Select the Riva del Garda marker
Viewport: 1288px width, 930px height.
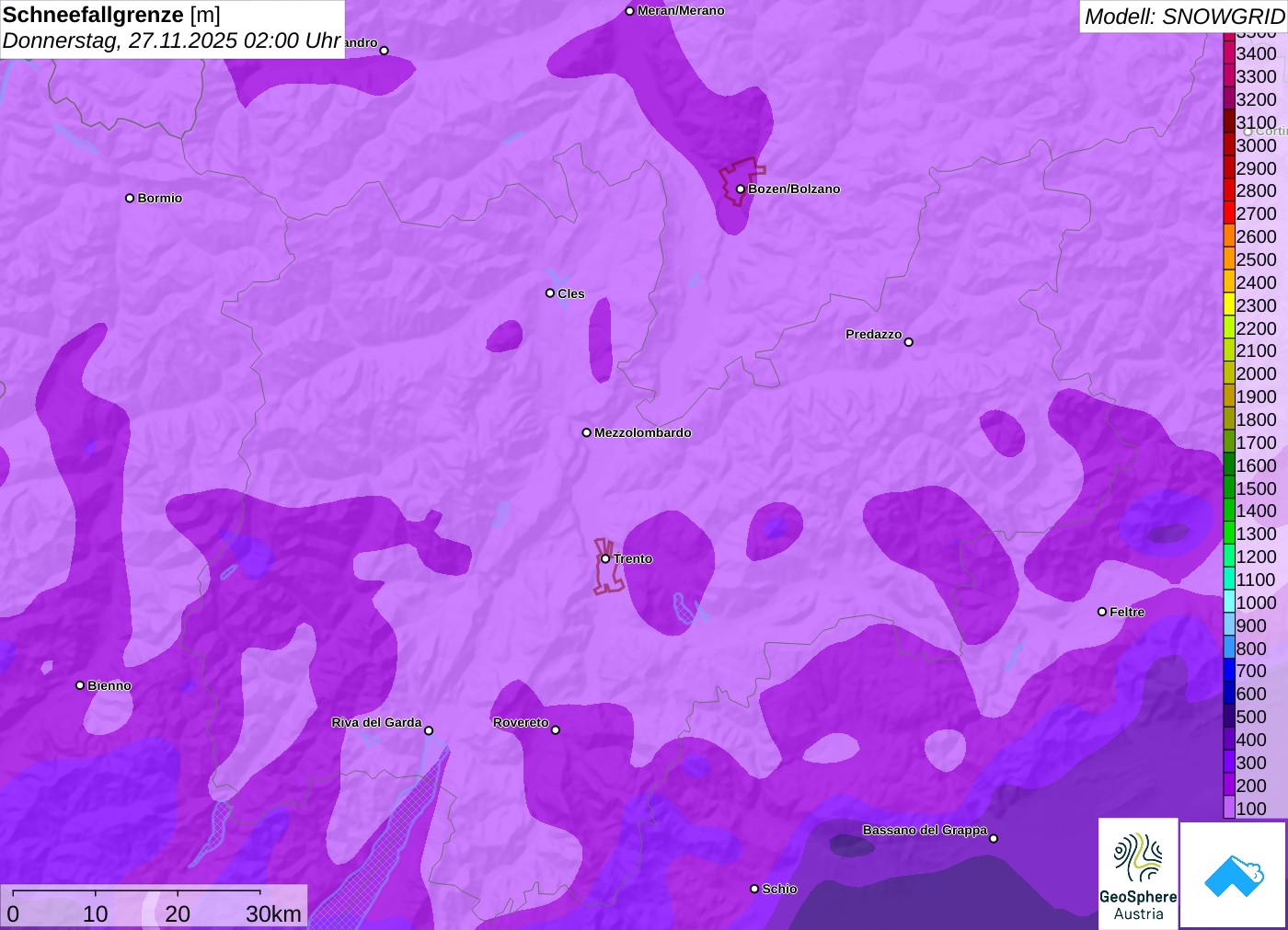point(429,730)
